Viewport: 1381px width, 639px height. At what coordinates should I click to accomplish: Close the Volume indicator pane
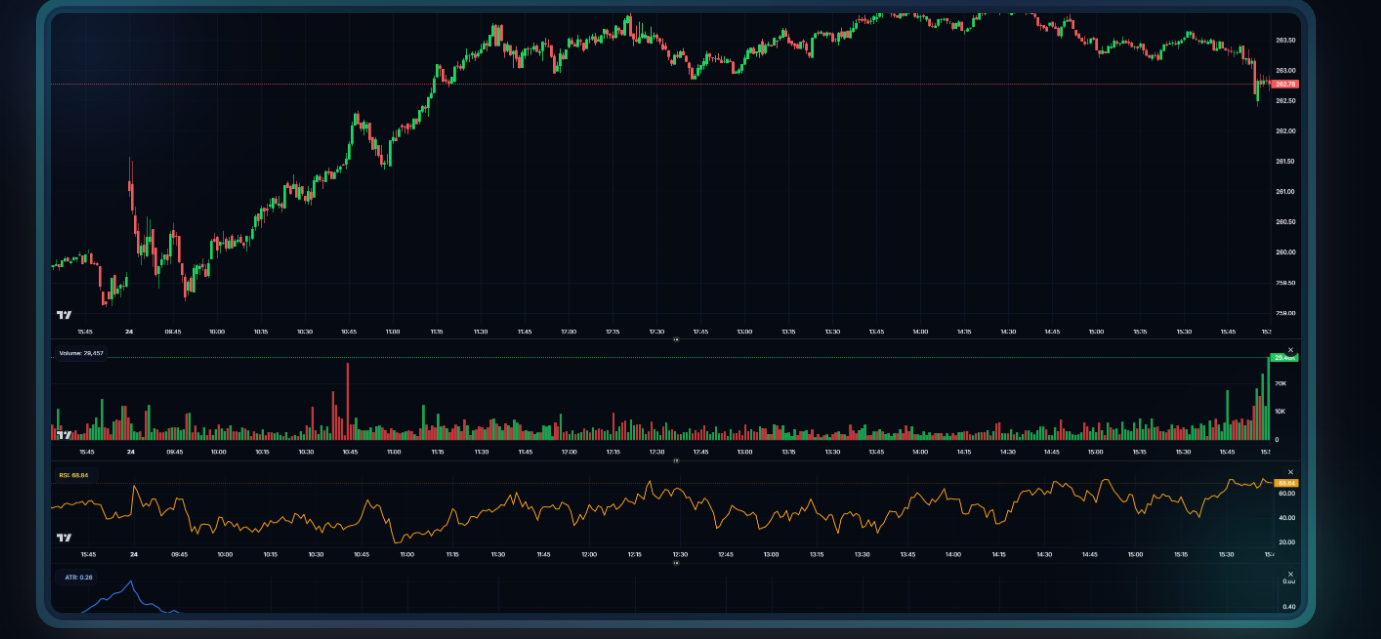pos(1290,350)
